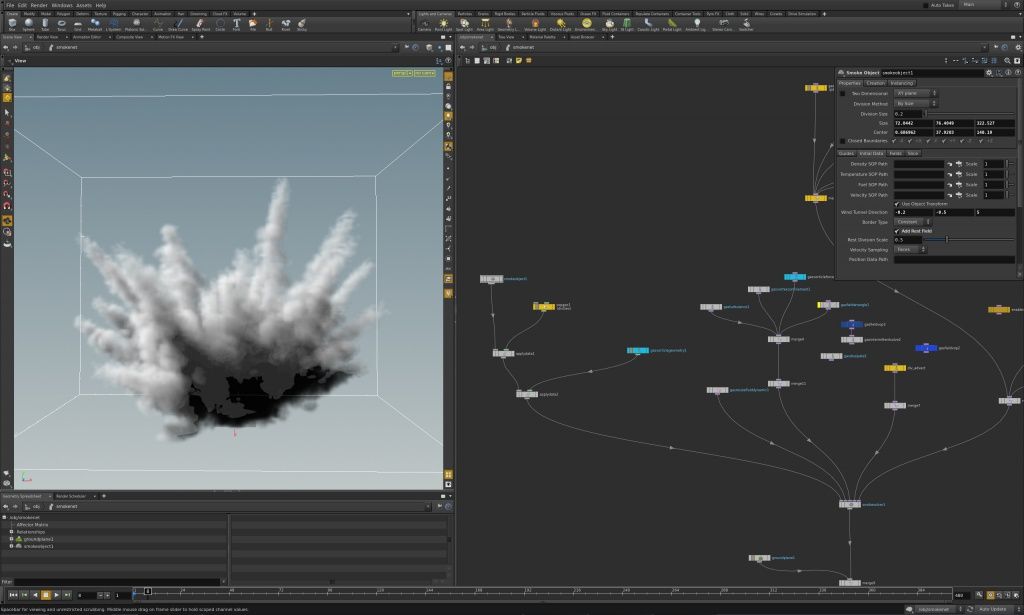Click the Position Data Path field
The height and width of the screenshot is (615, 1024).
[954, 259]
